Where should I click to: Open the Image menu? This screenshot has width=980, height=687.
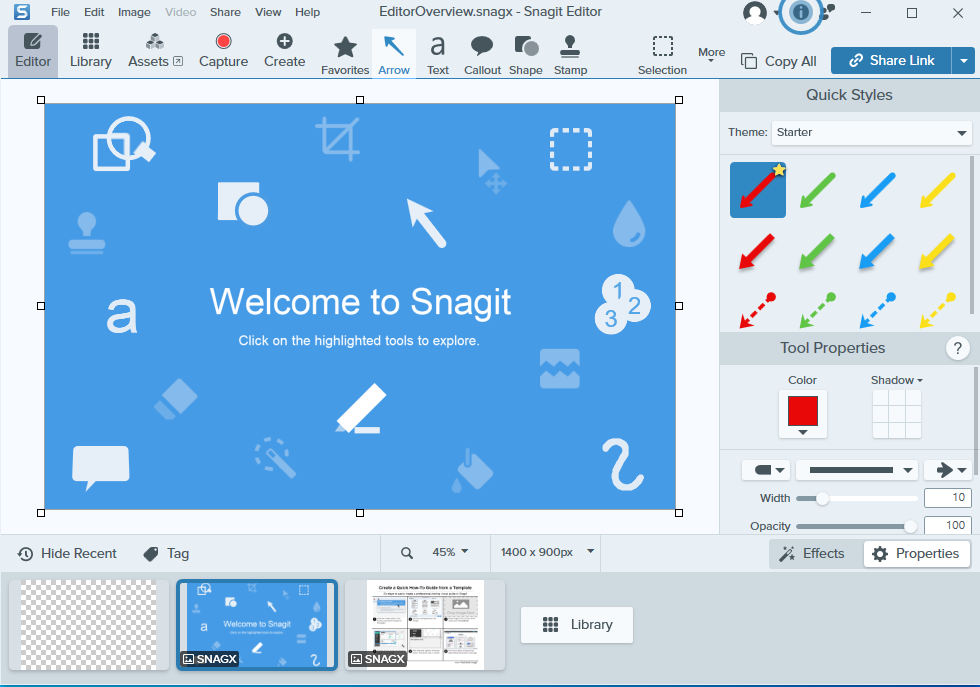click(134, 12)
